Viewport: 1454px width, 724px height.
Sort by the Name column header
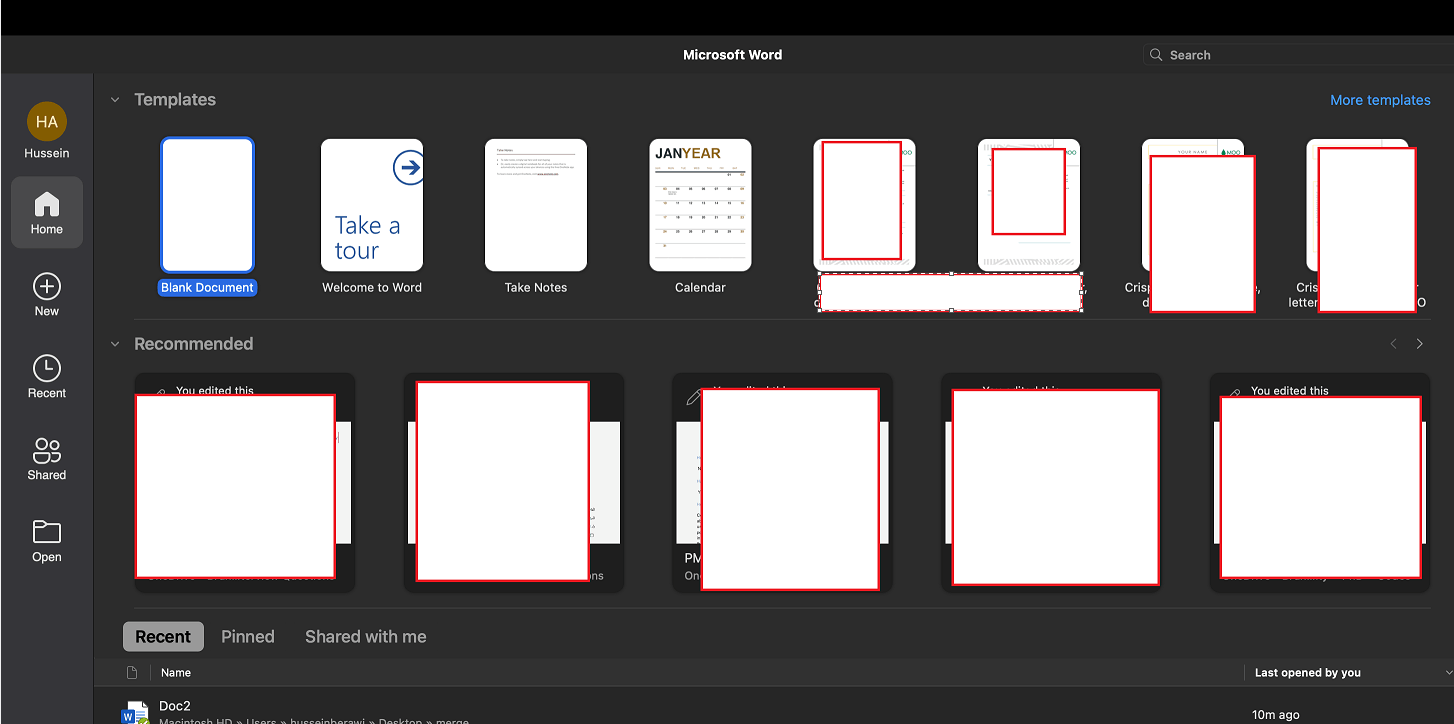pyautogui.click(x=176, y=673)
